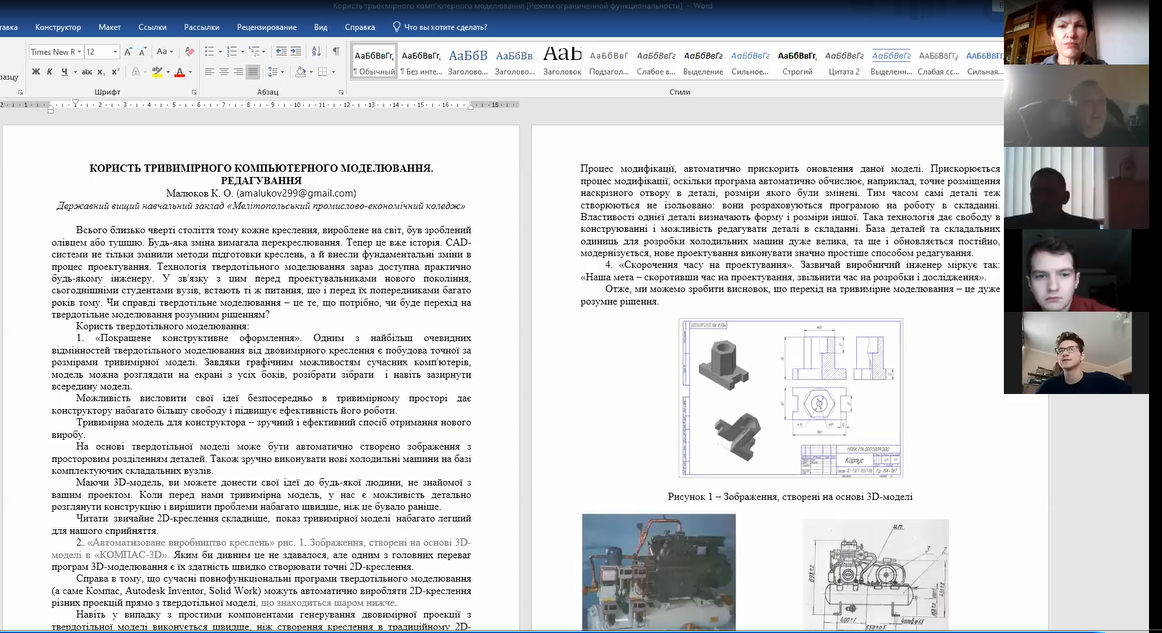Apply bold formatting with the Ж button
Screen dimensions: 1162x633
36,72
